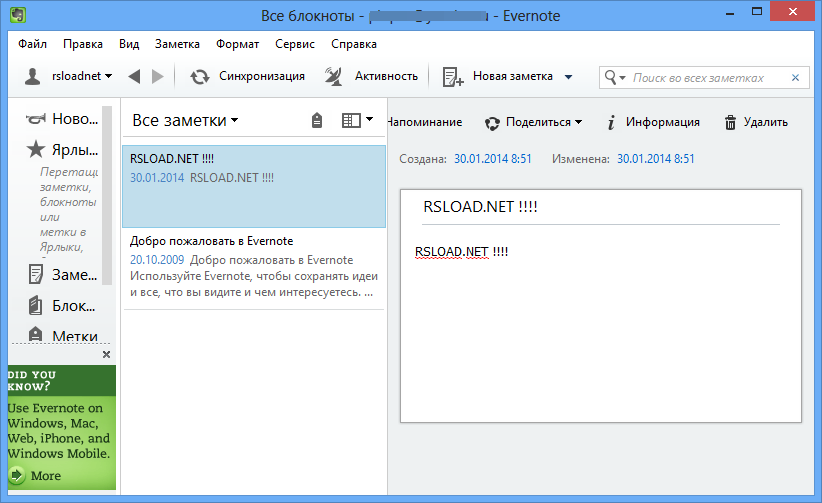Click the note body text RSLOAD.NET !!!!
822x503 pixels.
coord(461,252)
